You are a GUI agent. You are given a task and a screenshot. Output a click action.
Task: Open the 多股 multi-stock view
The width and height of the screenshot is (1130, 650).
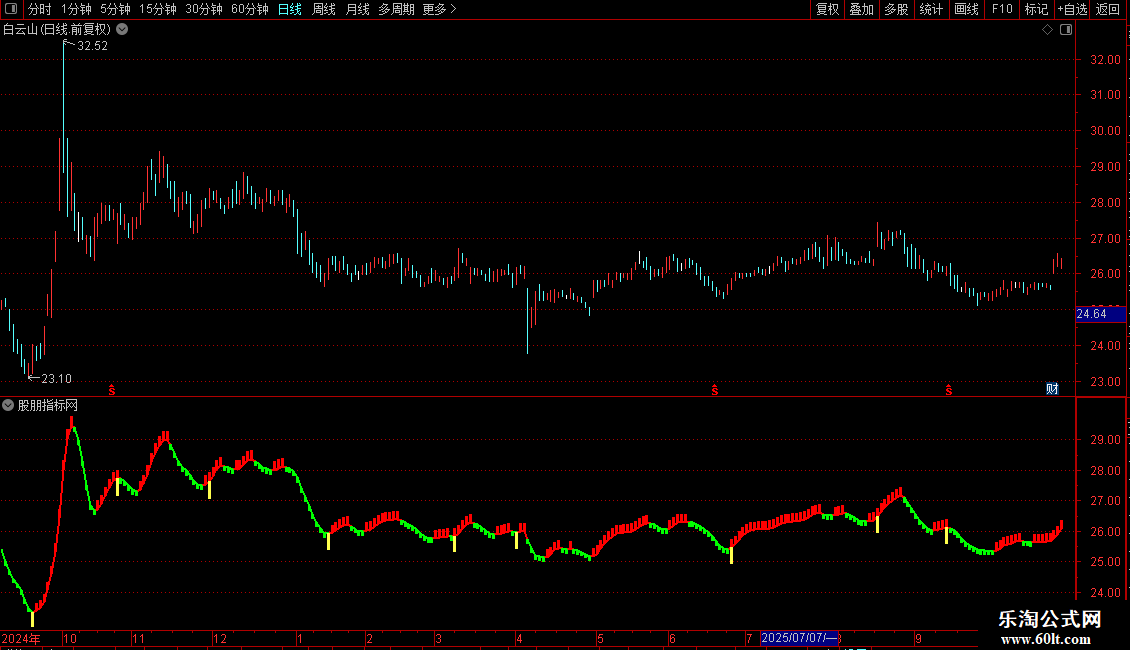click(897, 9)
